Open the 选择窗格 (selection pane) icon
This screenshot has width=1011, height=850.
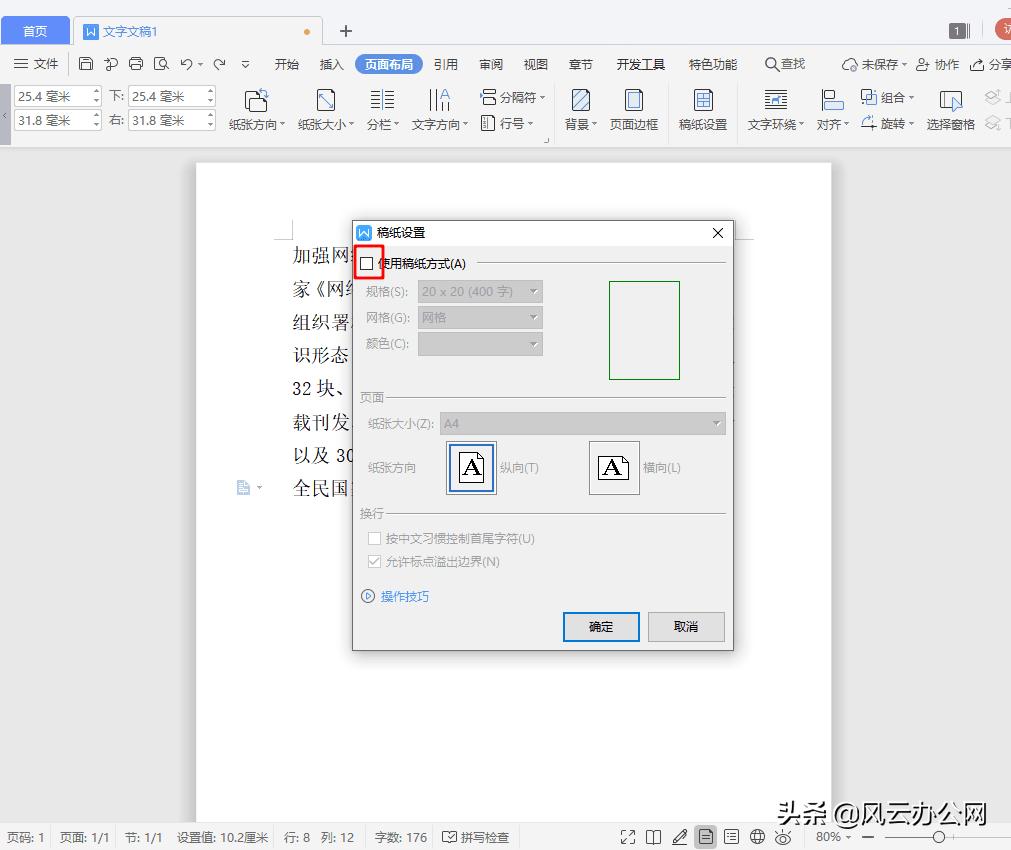(950, 107)
